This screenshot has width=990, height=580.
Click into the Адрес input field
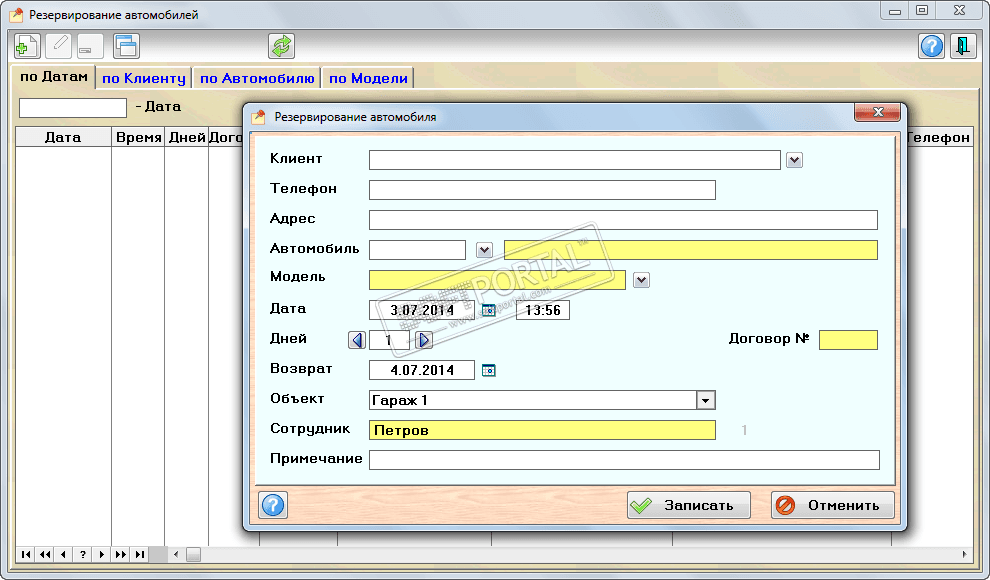coord(623,220)
